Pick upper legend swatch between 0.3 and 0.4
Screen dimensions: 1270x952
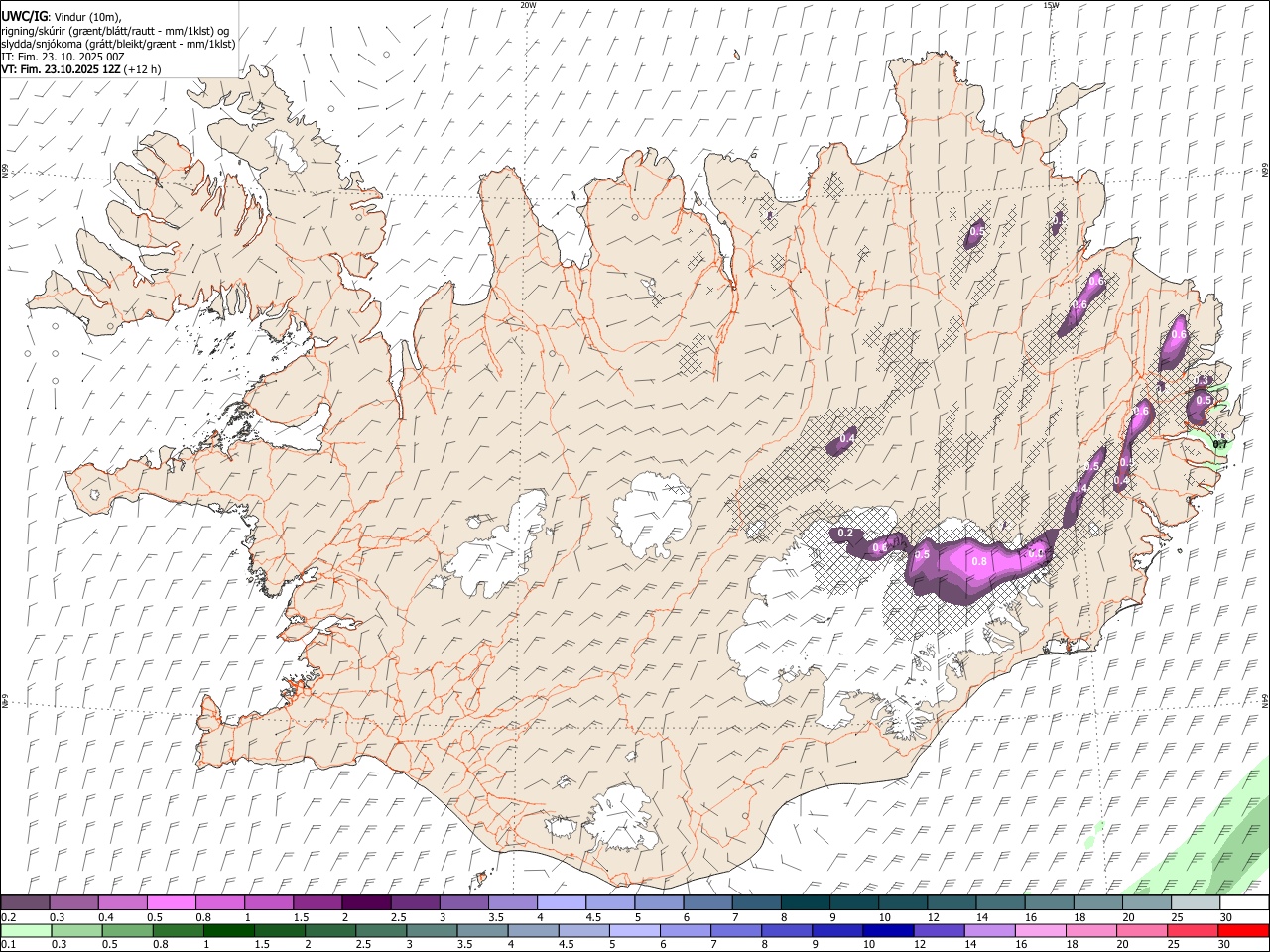point(74,902)
